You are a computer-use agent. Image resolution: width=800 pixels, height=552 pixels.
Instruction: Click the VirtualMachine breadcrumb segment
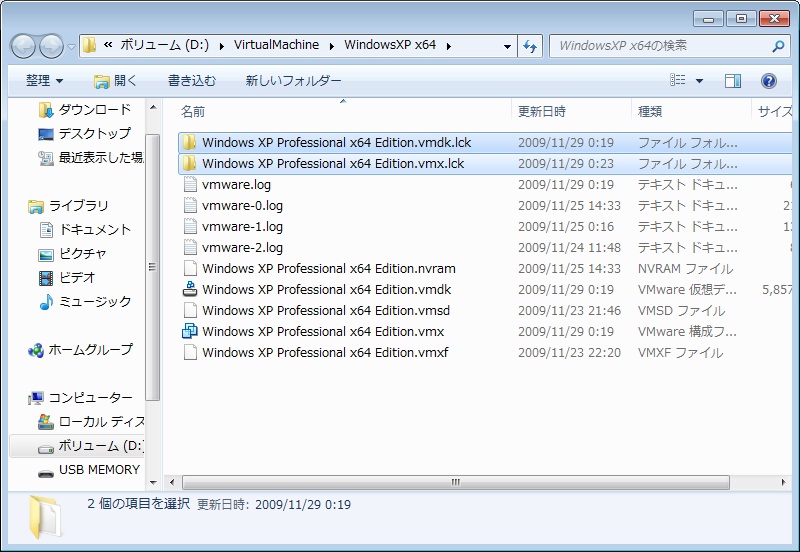277,45
